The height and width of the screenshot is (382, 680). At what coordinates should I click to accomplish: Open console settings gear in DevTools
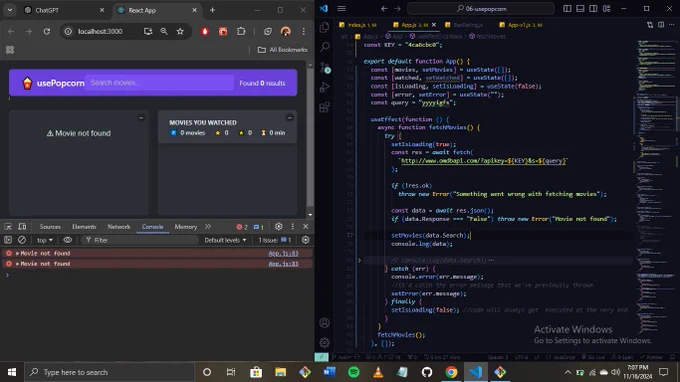(x=305, y=240)
